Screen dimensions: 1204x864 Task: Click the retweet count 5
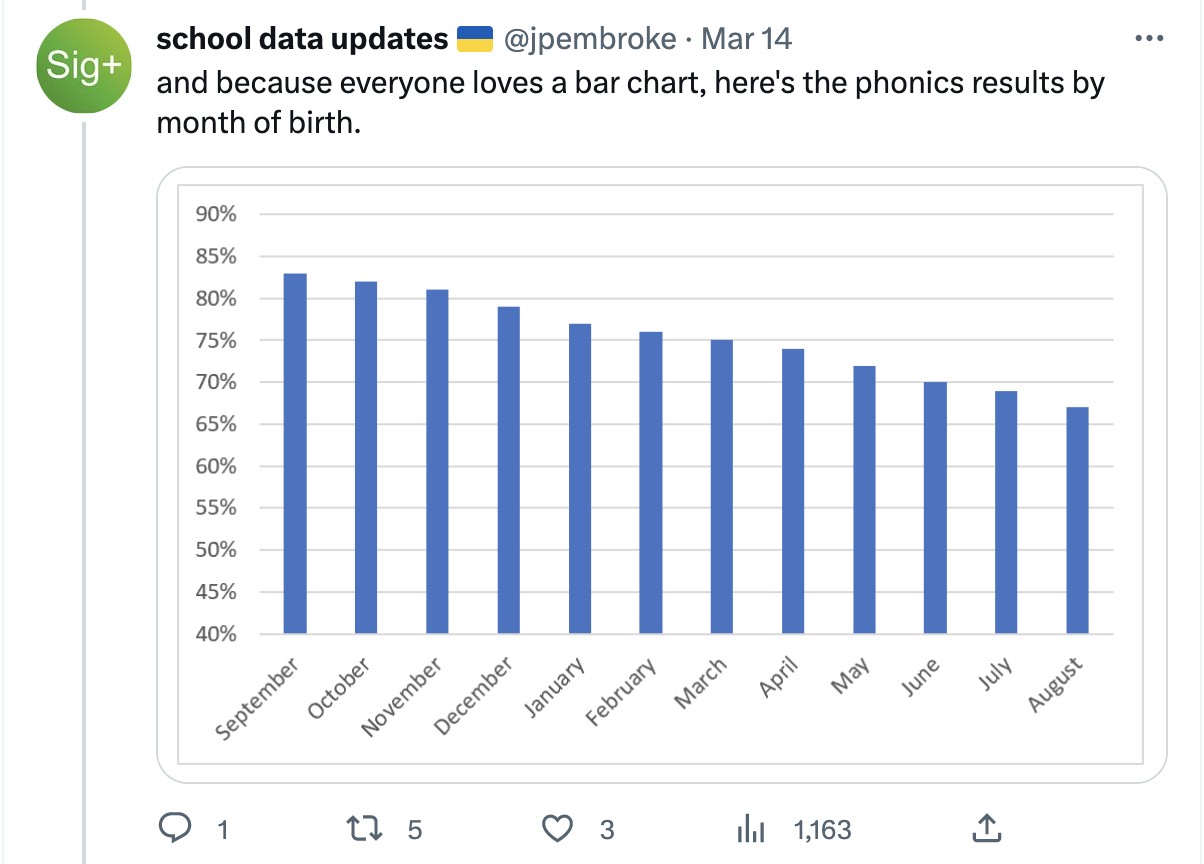click(x=416, y=829)
